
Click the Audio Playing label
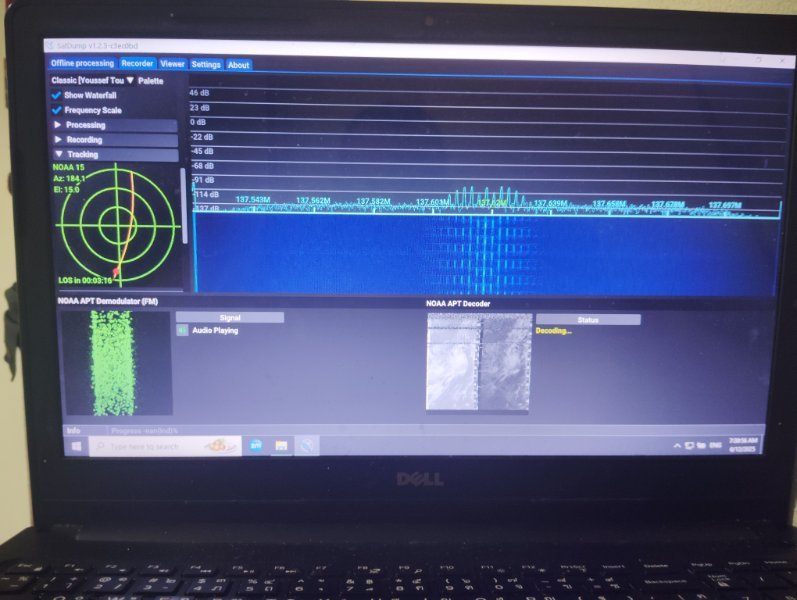click(x=215, y=331)
